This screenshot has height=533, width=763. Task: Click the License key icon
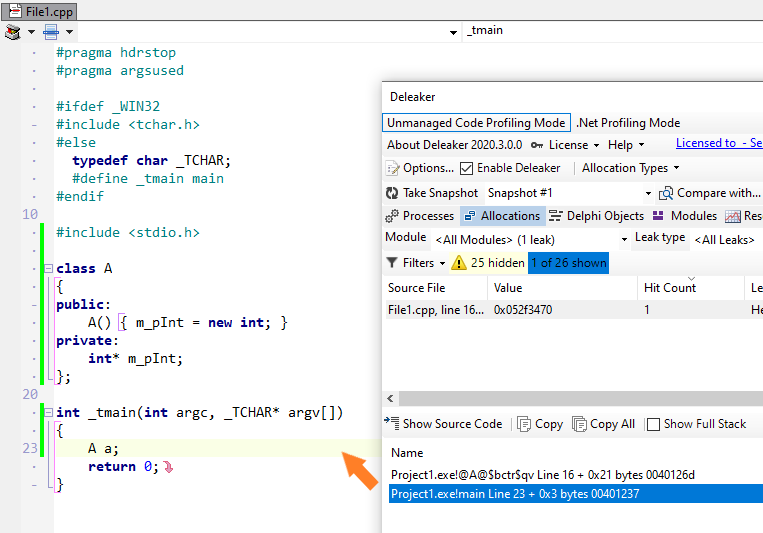(x=537, y=145)
